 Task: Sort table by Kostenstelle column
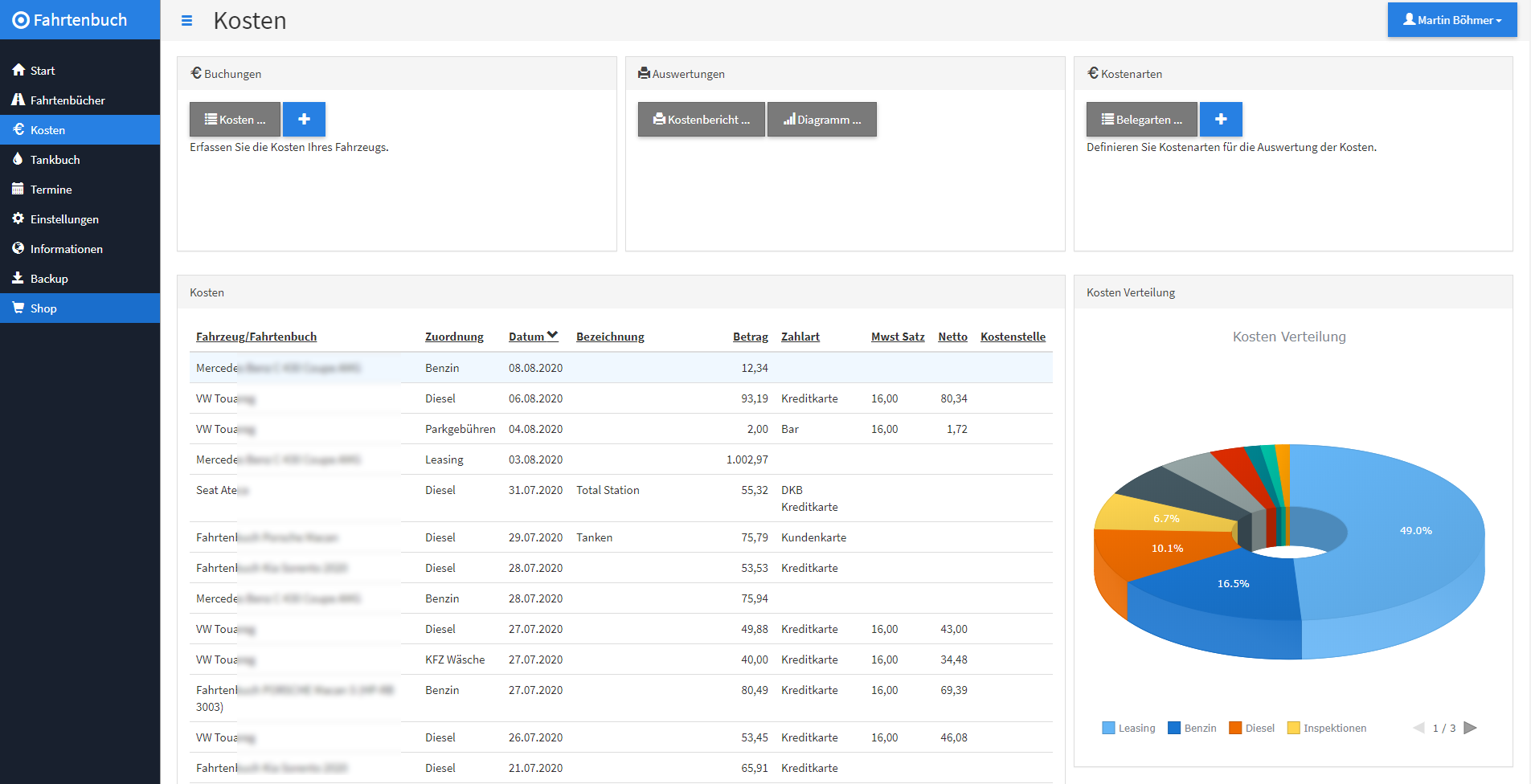pyautogui.click(x=1013, y=337)
